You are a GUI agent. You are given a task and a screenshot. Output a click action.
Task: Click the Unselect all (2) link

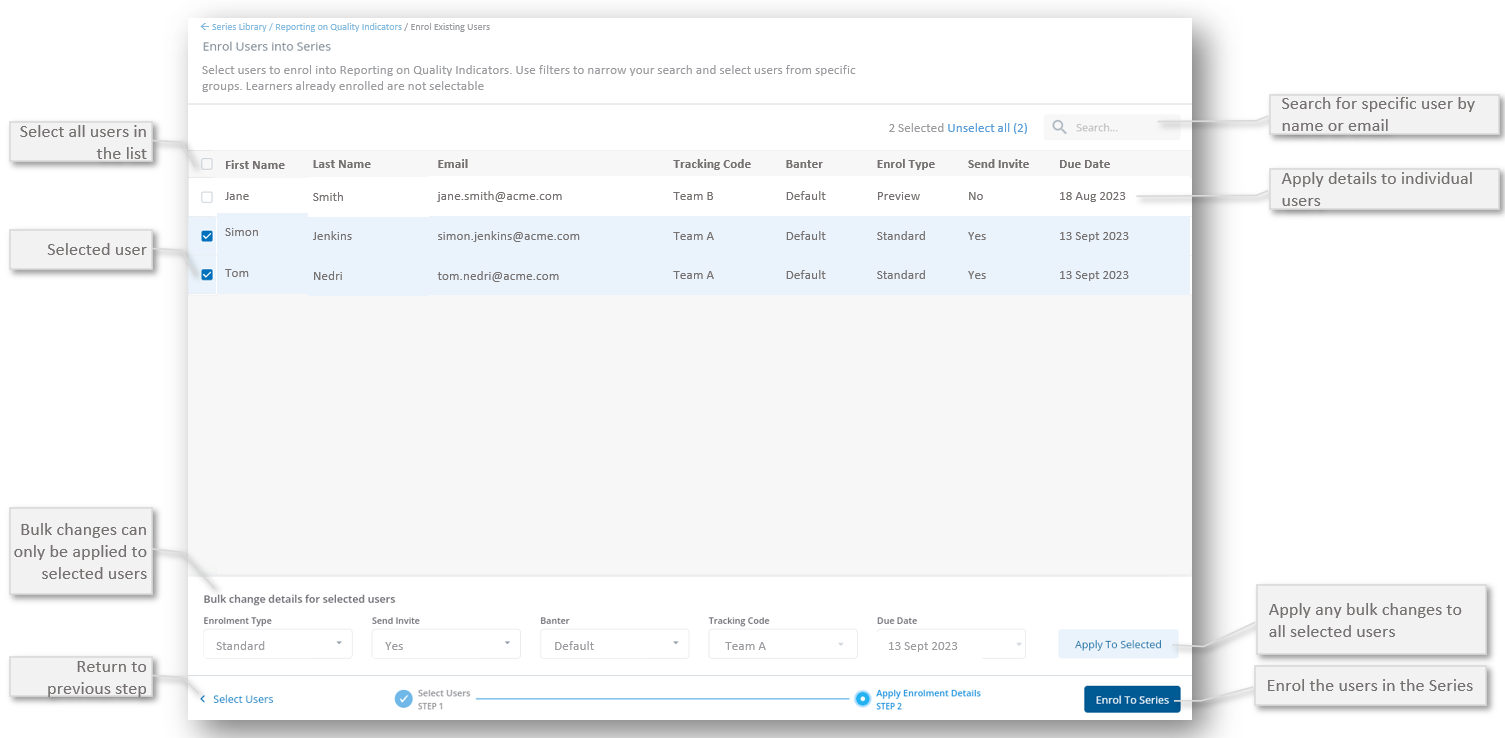[987, 128]
